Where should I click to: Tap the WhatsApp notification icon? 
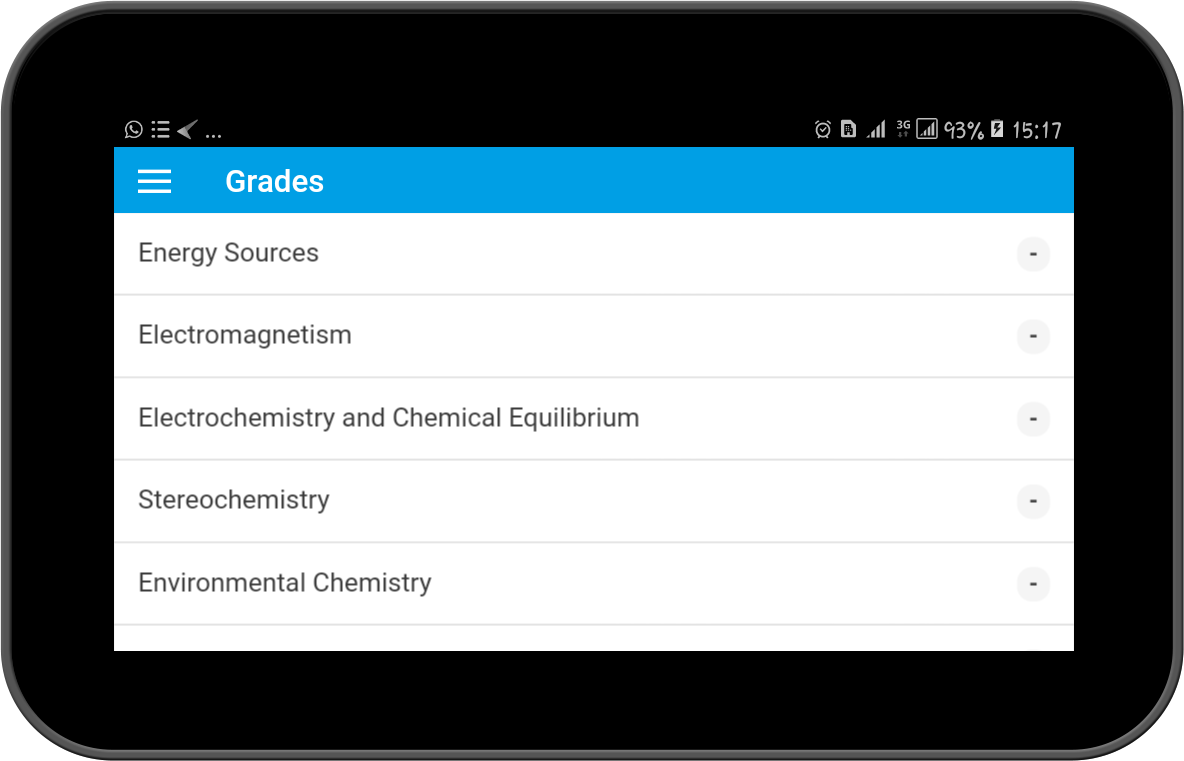[134, 130]
